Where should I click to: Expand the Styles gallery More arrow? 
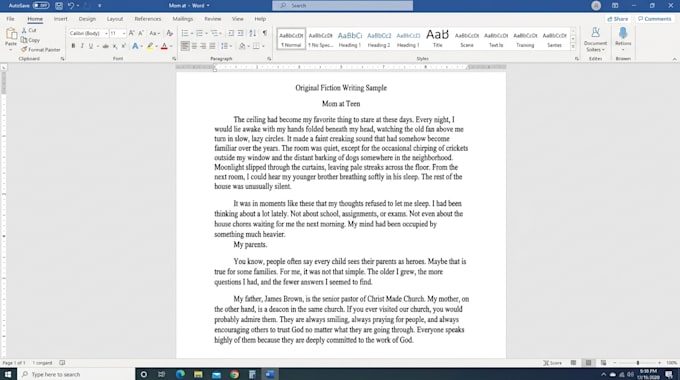point(573,46)
